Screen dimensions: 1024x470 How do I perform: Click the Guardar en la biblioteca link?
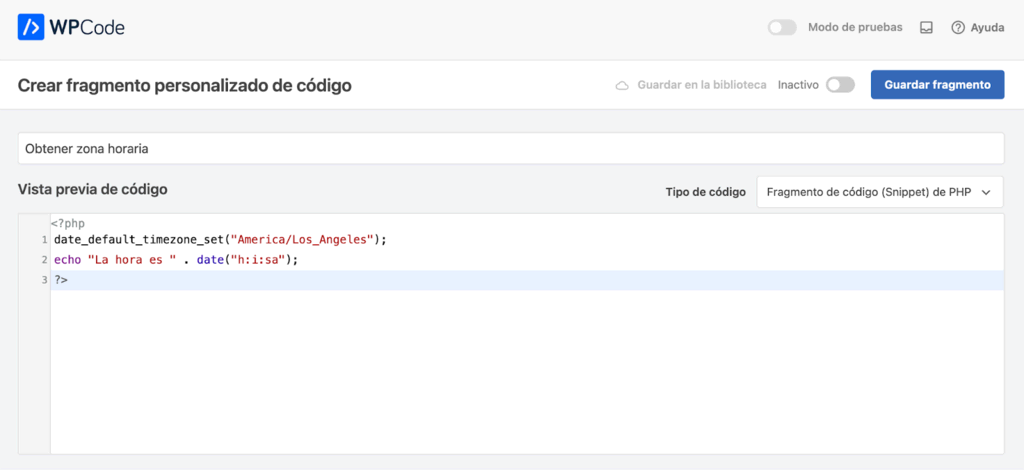(701, 85)
